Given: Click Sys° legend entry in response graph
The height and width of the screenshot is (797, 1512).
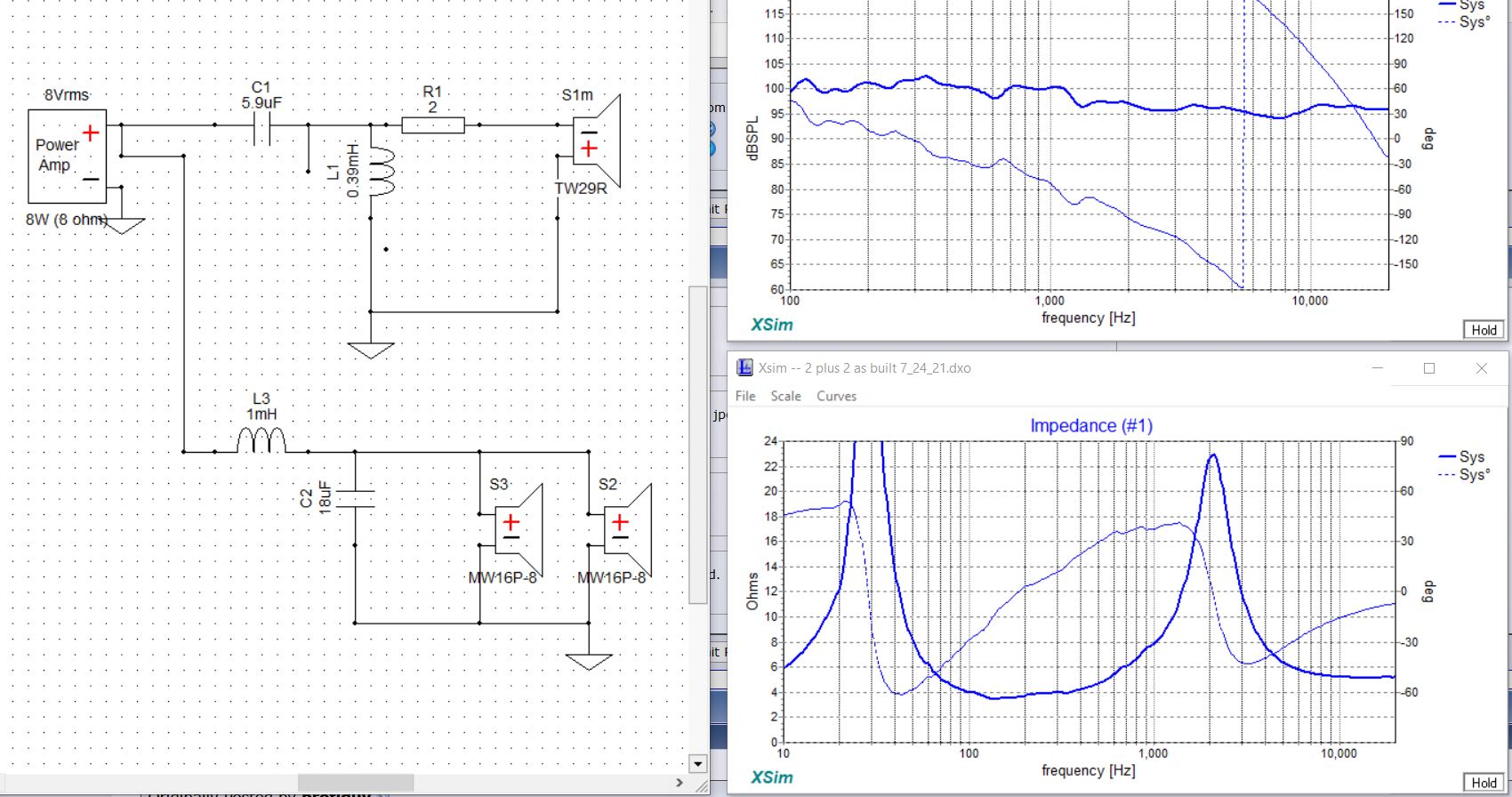Looking at the screenshot, I should [x=1465, y=22].
